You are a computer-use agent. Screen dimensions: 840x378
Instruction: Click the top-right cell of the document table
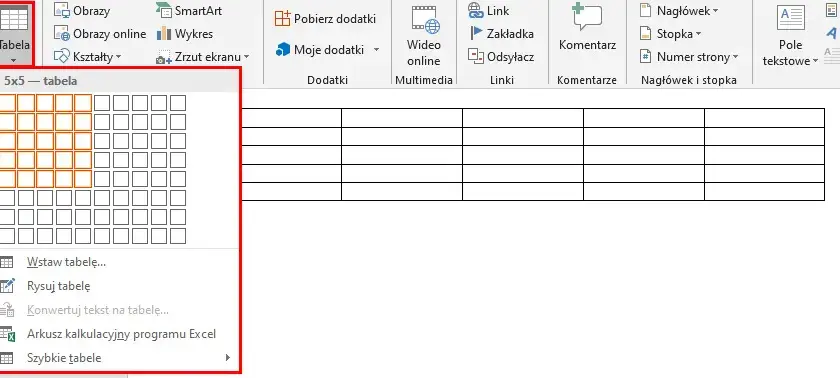coord(764,118)
